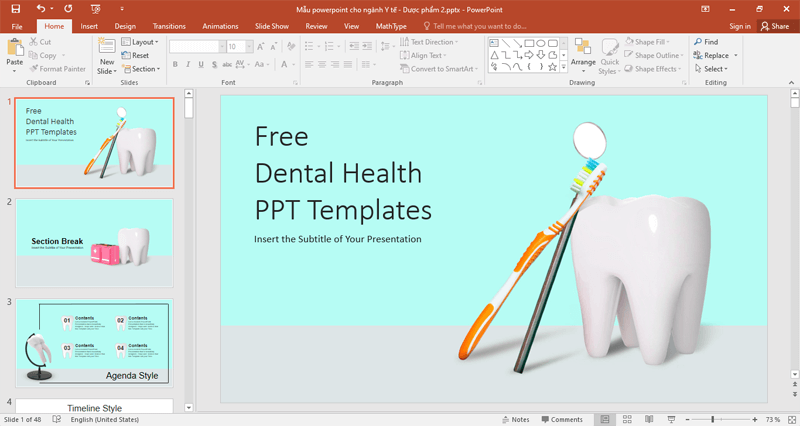Toggle text Shadow formatting
This screenshot has width=800, height=426.
[x=214, y=64]
